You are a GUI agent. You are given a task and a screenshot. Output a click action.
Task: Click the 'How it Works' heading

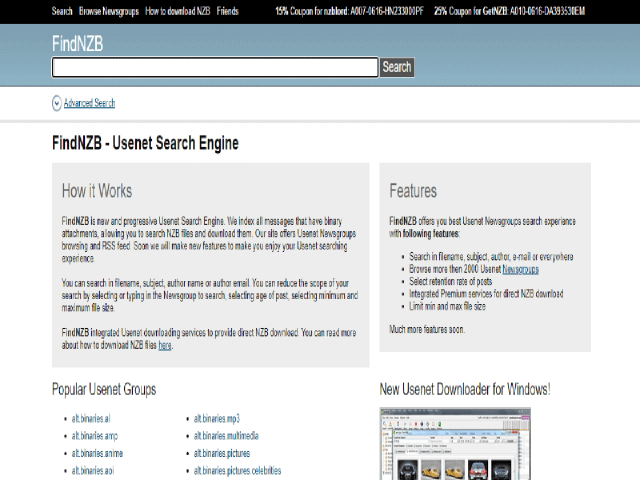tap(97, 191)
